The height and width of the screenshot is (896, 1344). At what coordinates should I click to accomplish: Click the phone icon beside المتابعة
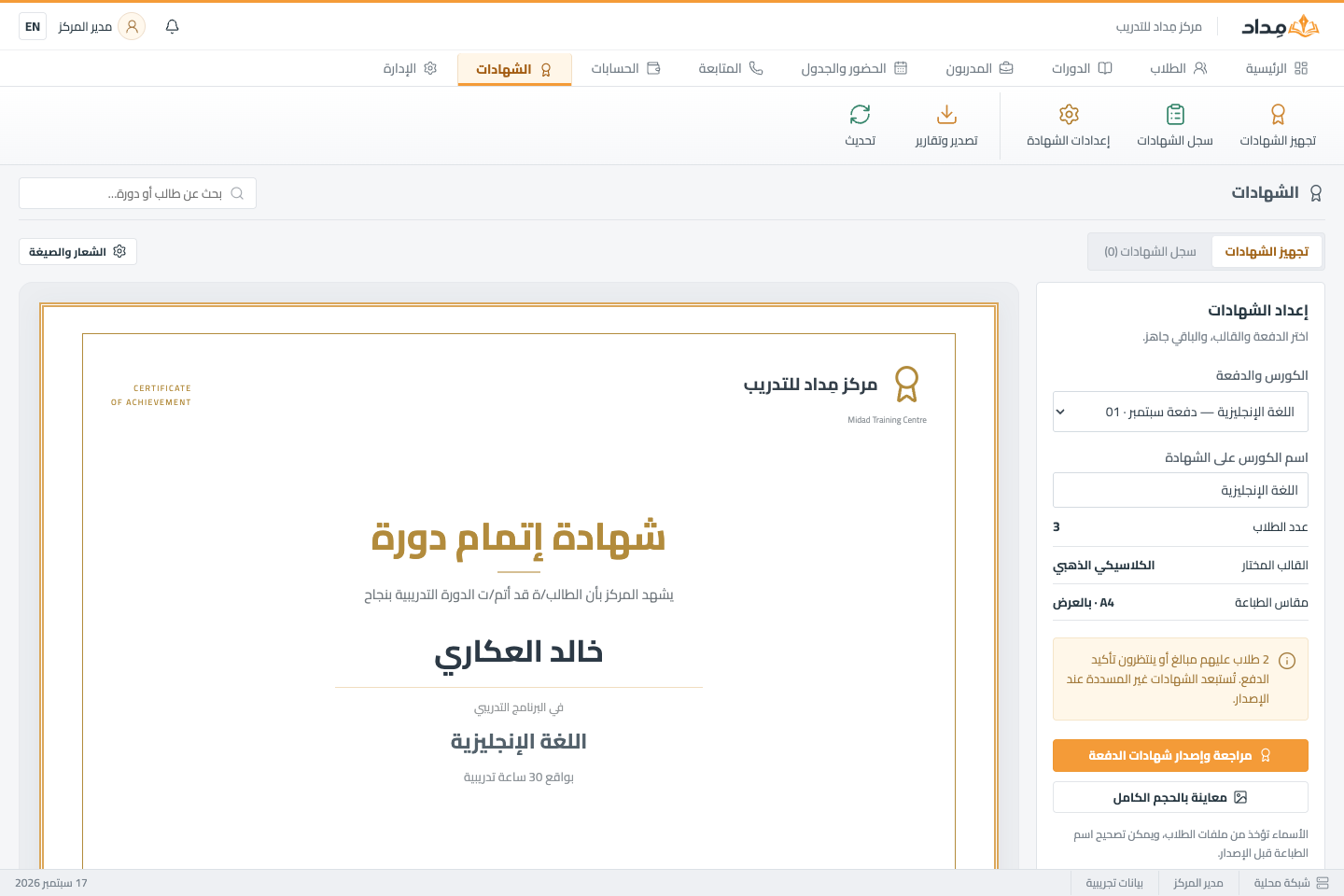pos(756,68)
